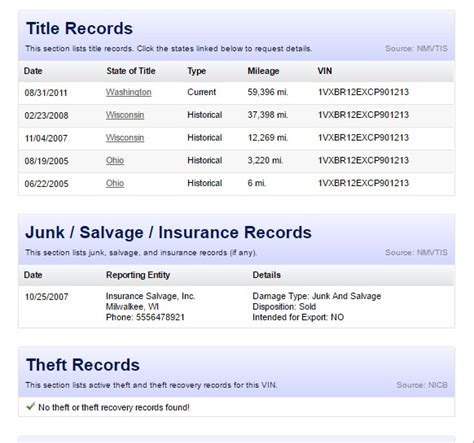Screen dimensions: 474x443
Task: Click the Insurance Salvage phone number 5556478921
Action: [x=160, y=317]
